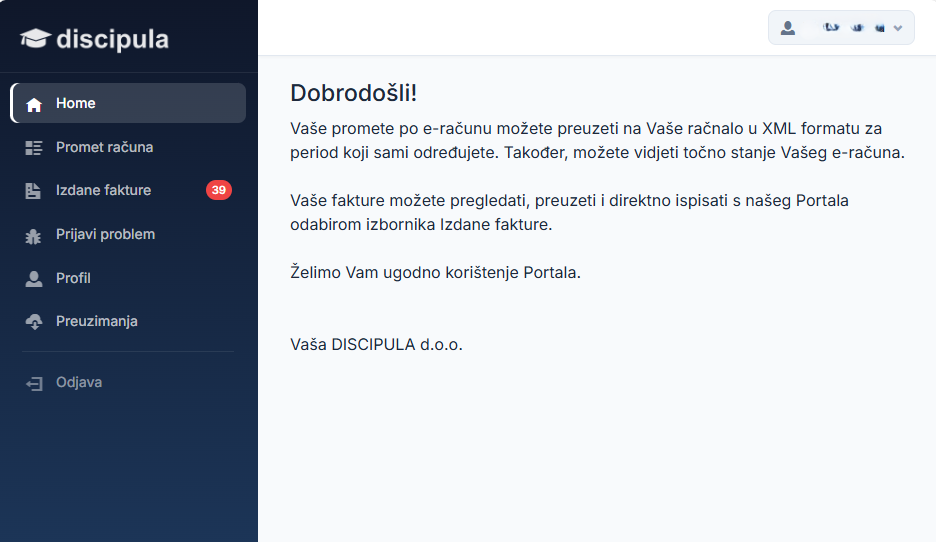
Task: Log out via Odjava link
Action: point(79,382)
